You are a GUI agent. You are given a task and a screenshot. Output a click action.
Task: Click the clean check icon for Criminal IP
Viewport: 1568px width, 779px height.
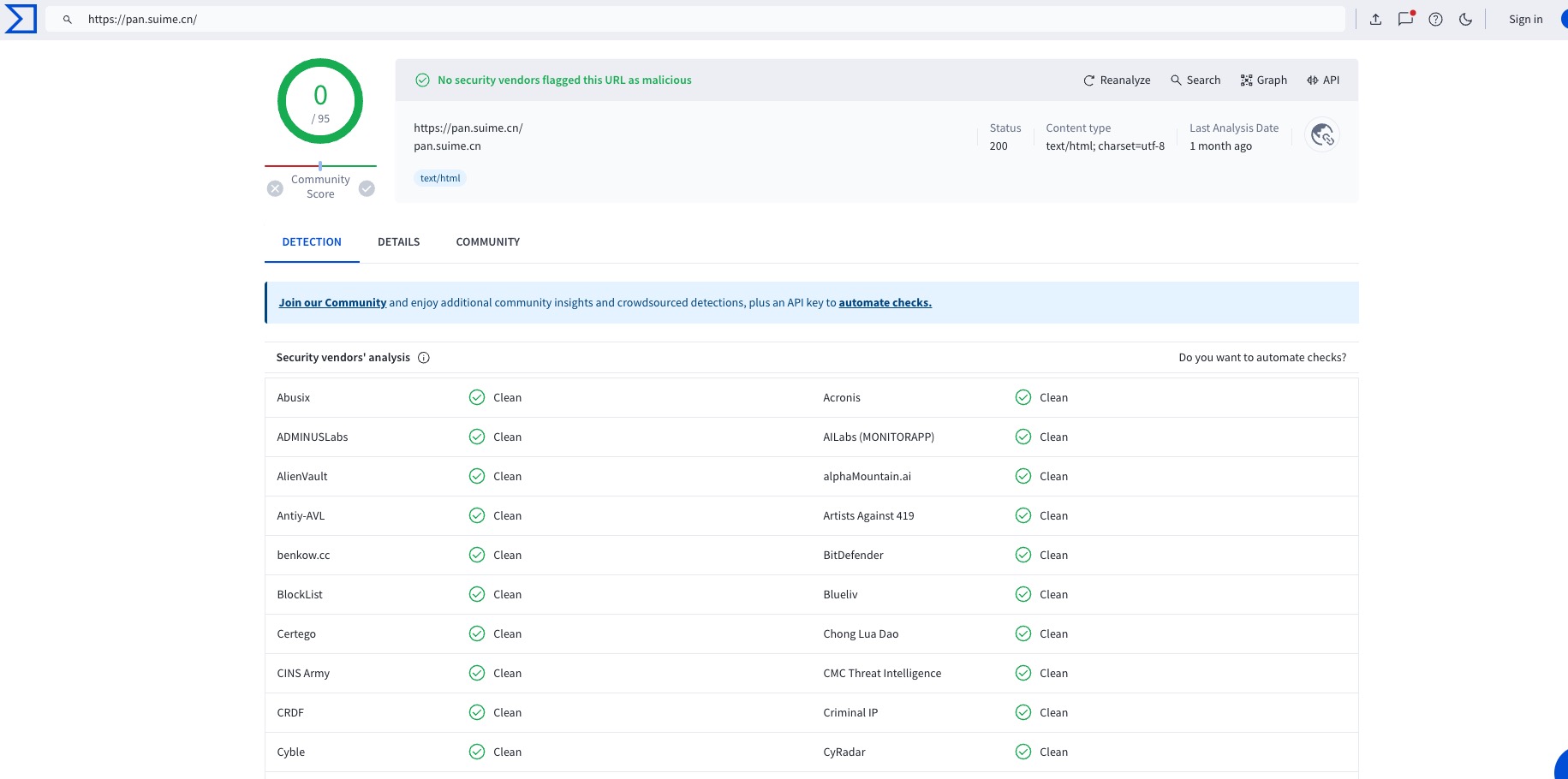1023,712
